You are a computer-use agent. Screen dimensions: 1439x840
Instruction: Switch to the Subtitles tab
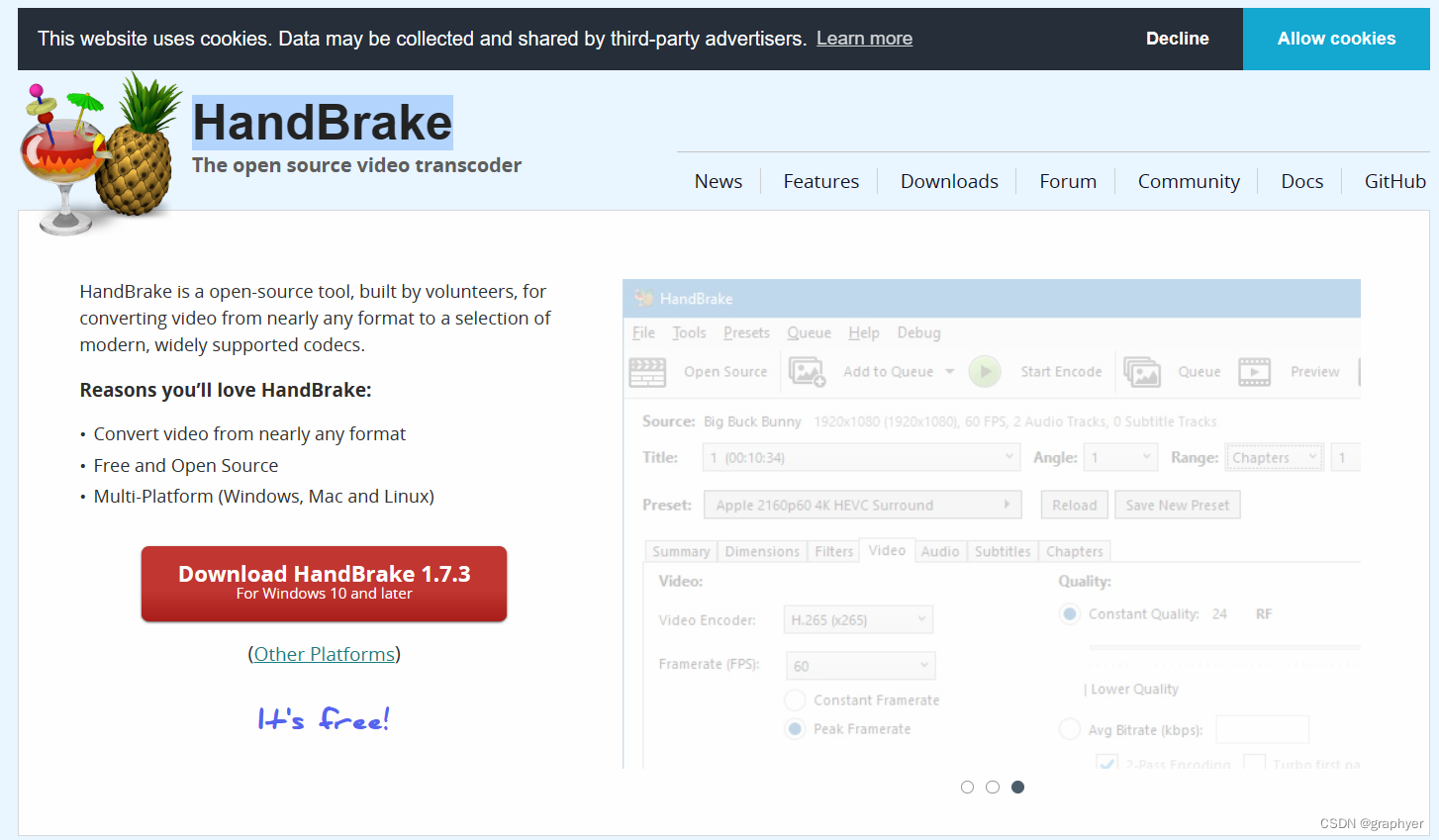coord(1003,551)
